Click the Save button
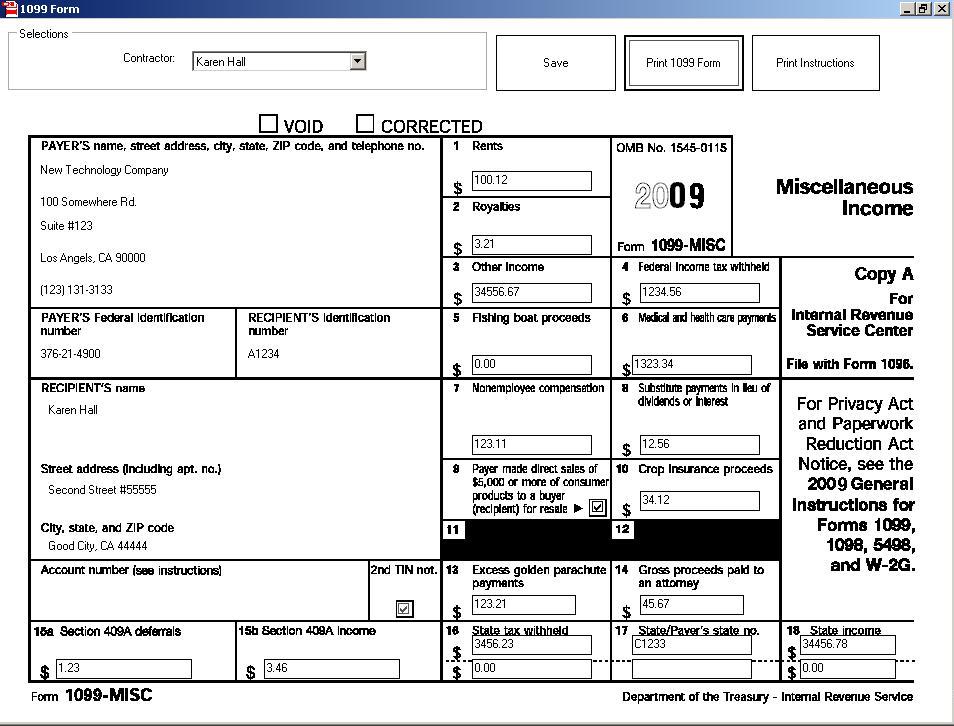The image size is (954, 726). [555, 62]
